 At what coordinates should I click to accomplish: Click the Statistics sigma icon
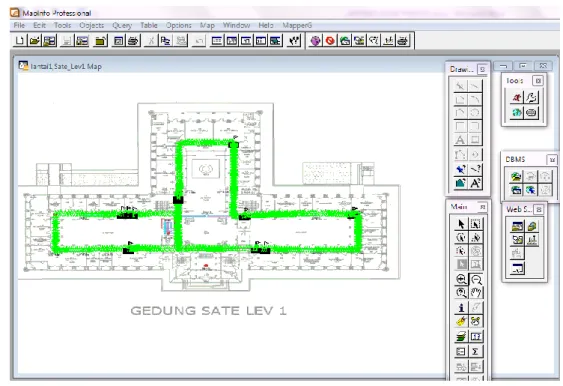pyautogui.click(x=476, y=352)
